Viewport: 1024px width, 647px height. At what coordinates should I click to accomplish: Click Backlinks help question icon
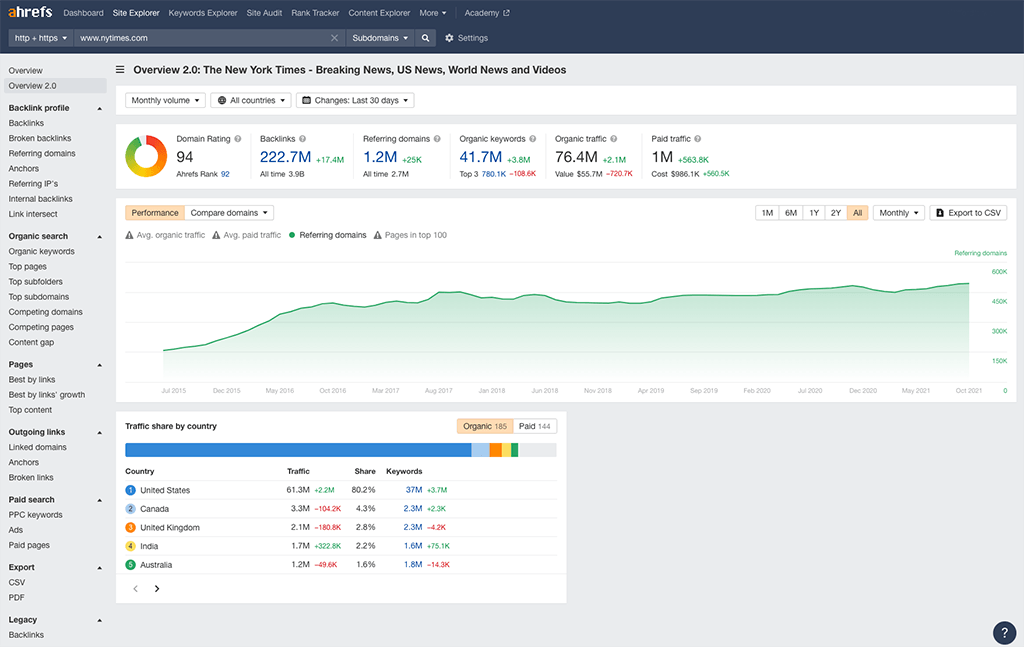coord(302,138)
